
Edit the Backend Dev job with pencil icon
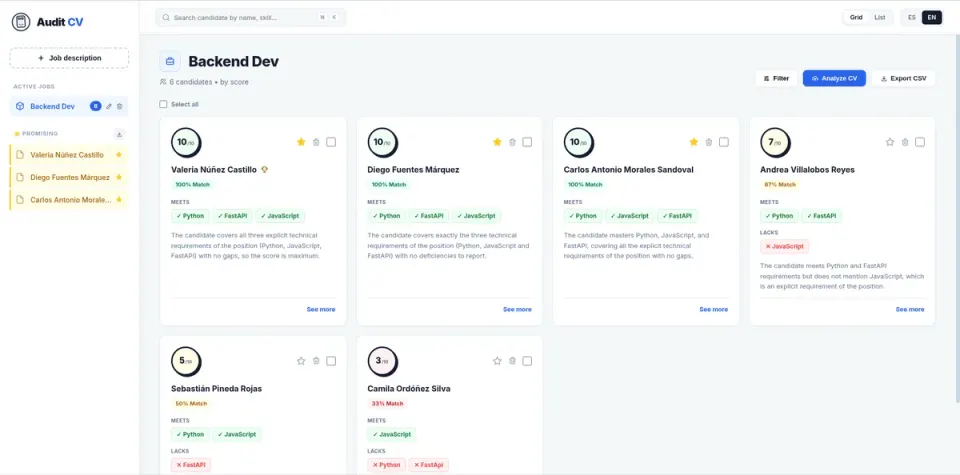coord(109,107)
